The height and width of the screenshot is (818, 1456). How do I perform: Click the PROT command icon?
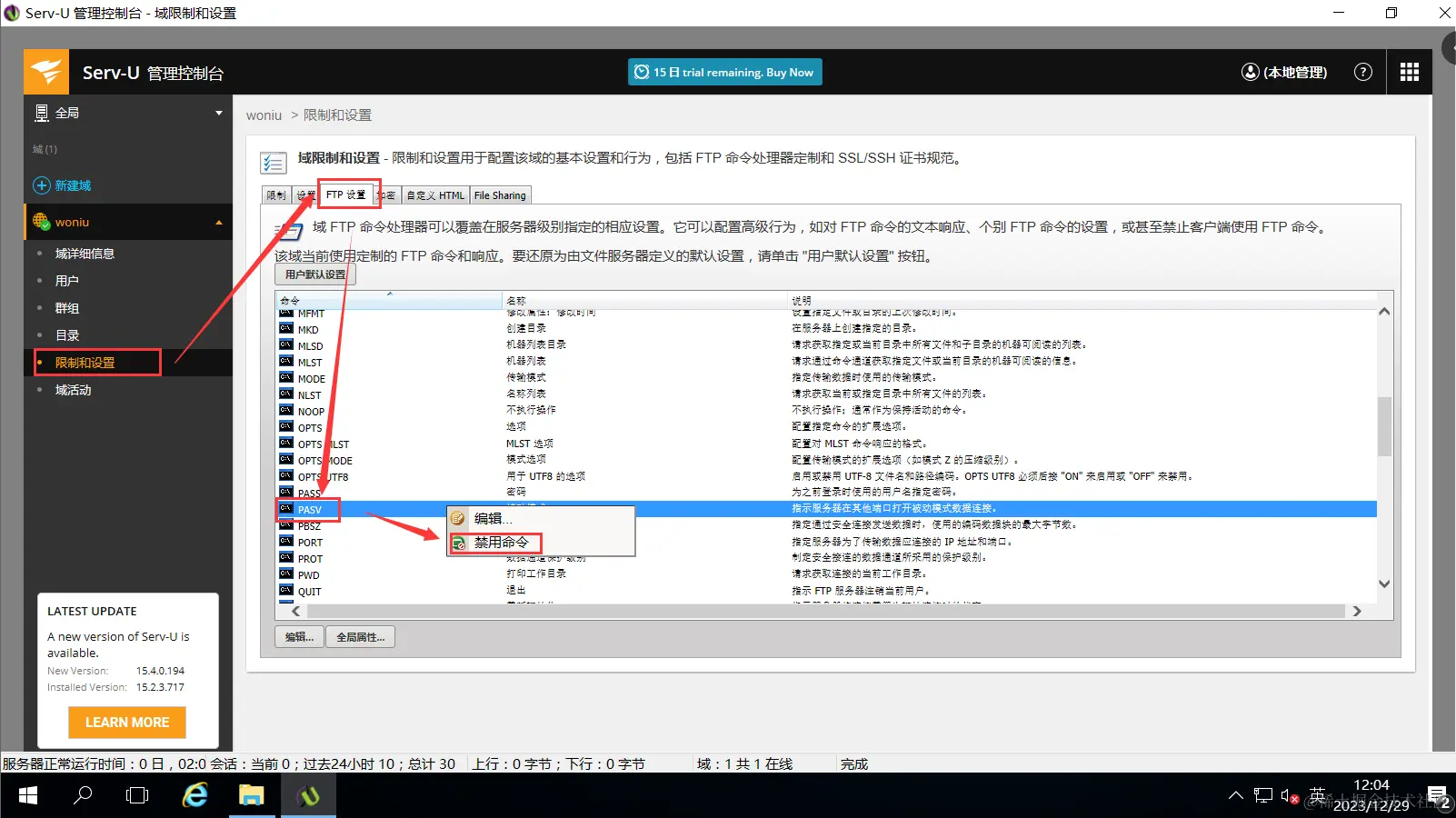(x=286, y=558)
